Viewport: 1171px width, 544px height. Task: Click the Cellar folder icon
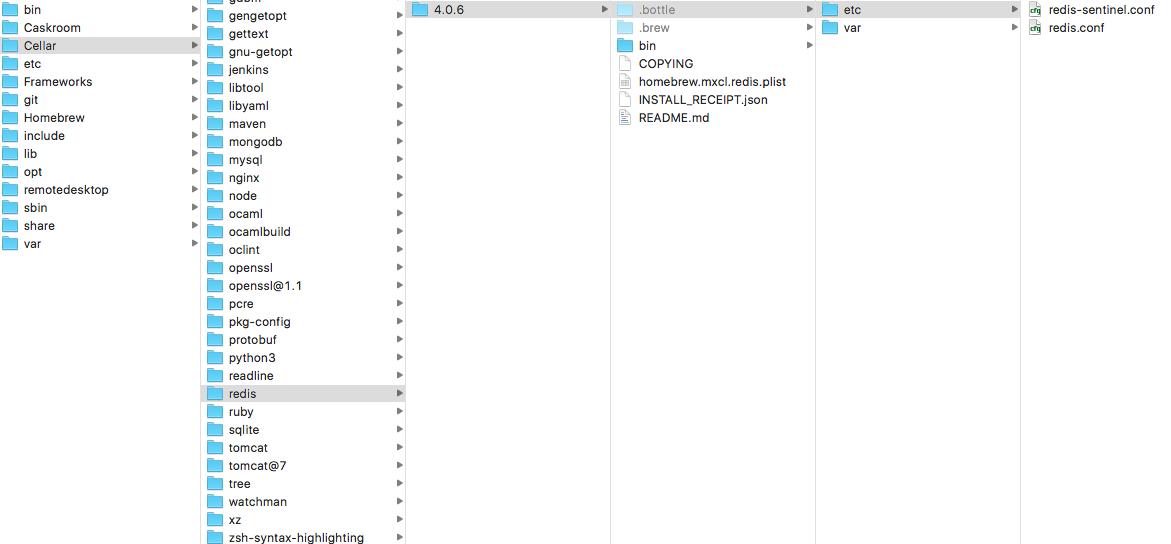point(10,46)
